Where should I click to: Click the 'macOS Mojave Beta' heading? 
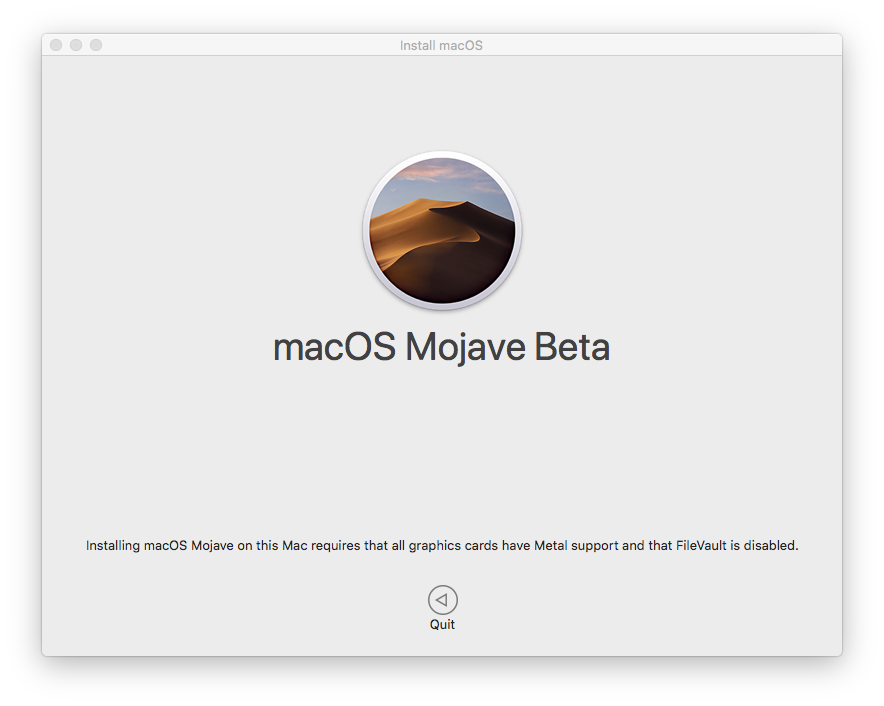click(441, 347)
